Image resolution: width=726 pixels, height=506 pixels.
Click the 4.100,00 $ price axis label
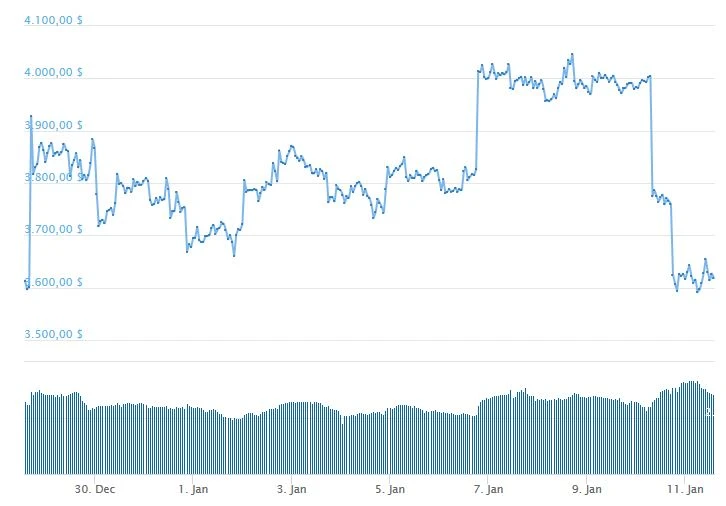[54, 20]
